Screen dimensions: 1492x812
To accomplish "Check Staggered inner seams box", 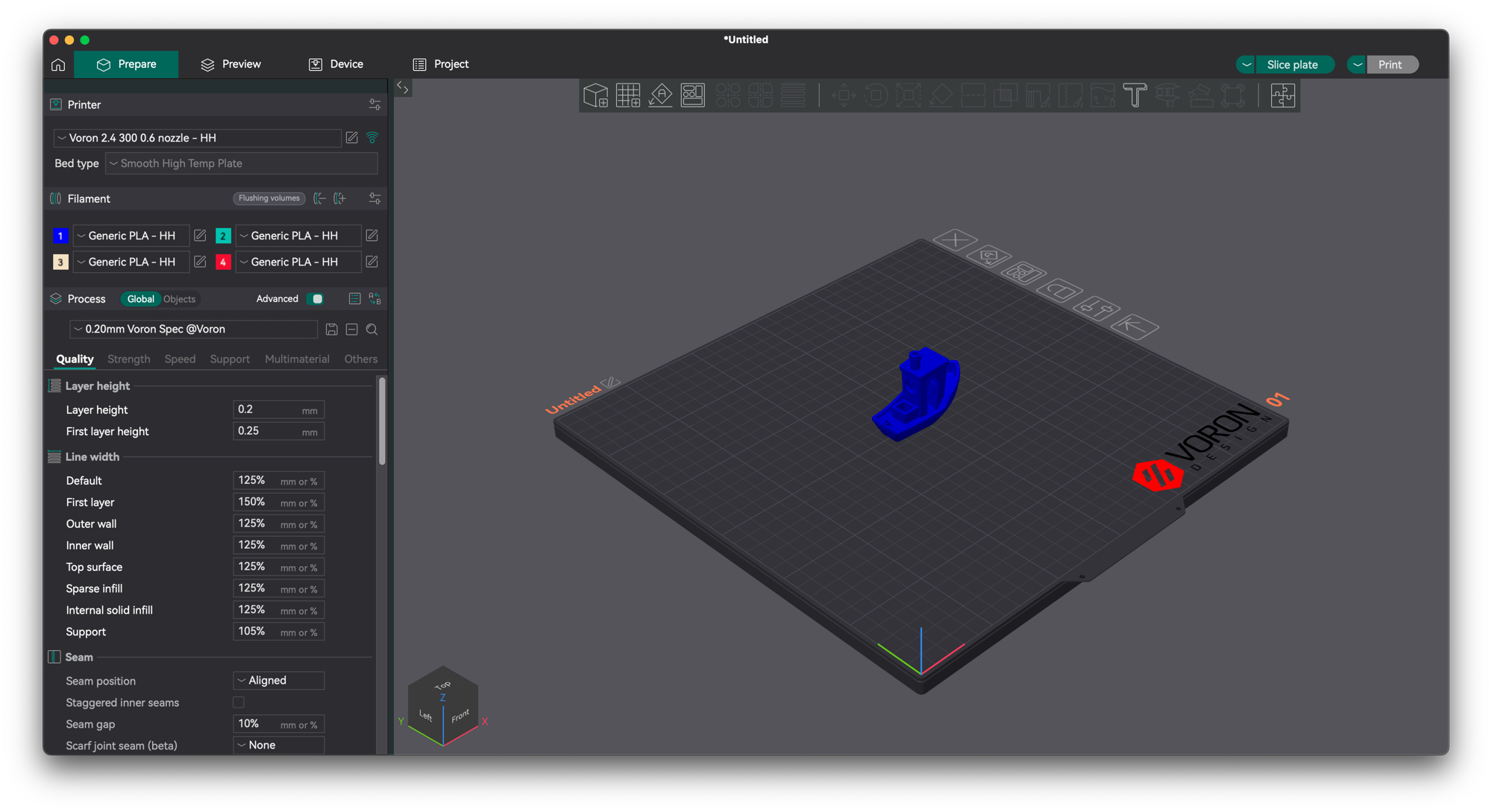I will (x=239, y=702).
